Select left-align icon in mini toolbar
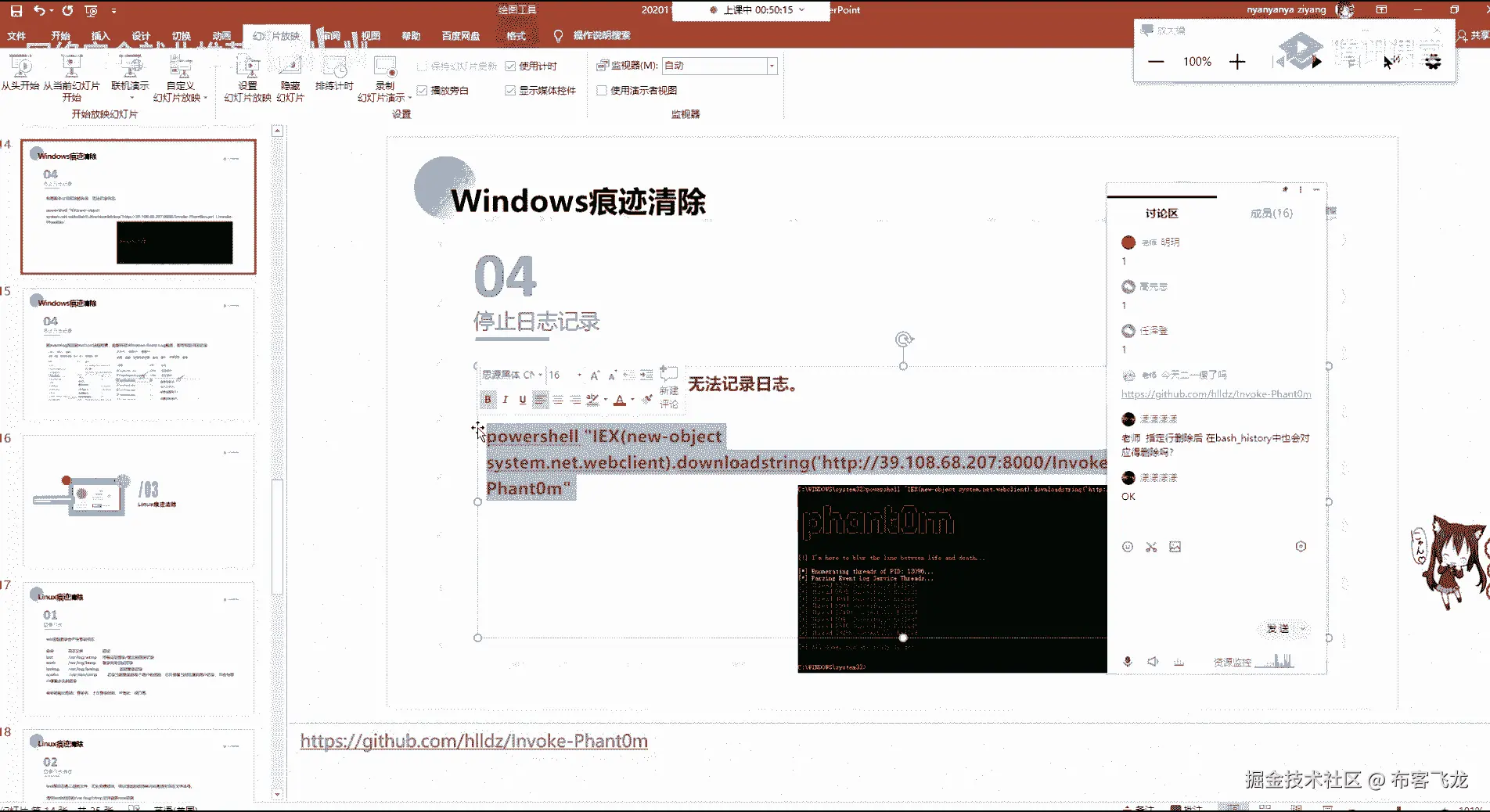The image size is (1490, 812). coord(541,400)
